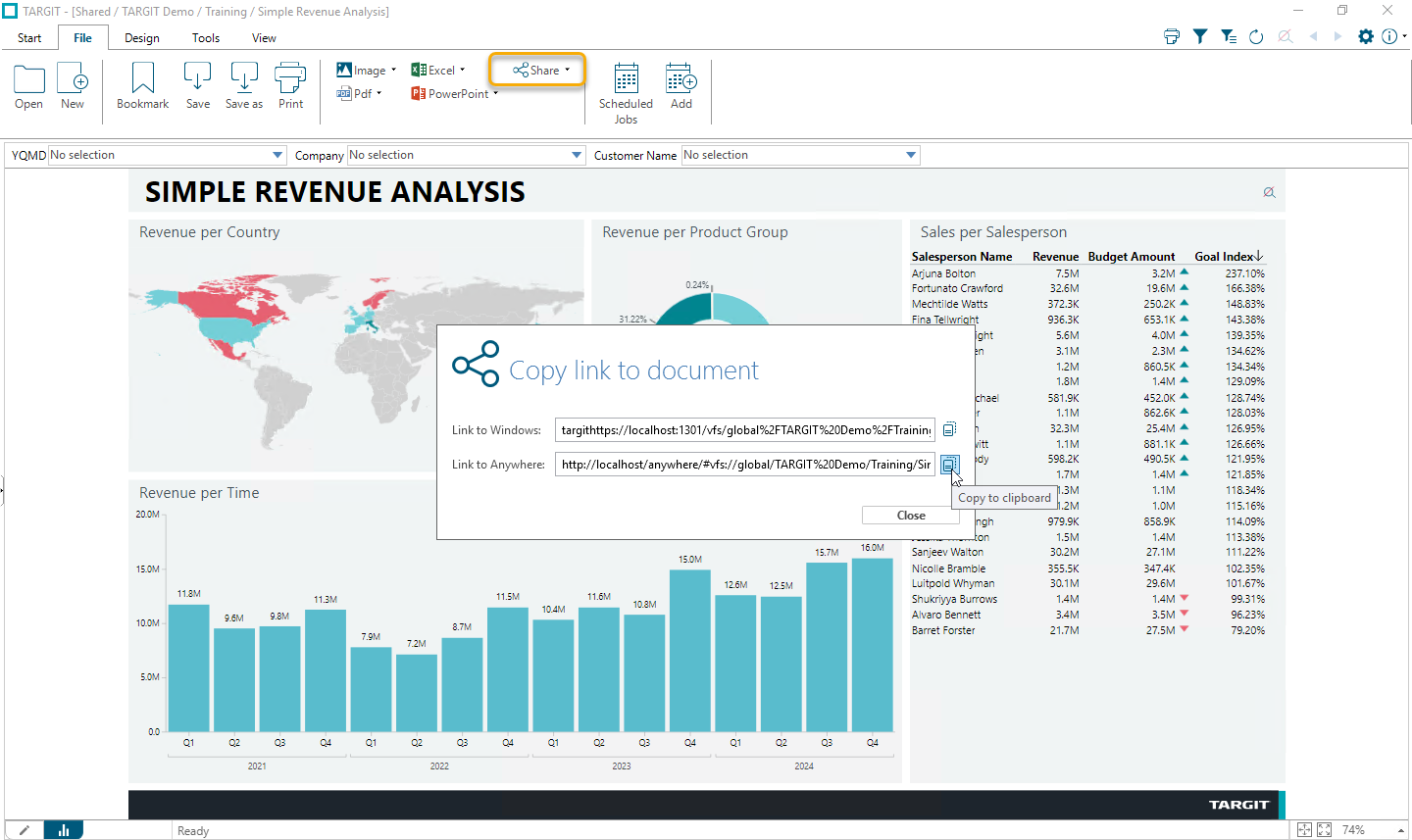Open the filter list icon
The image size is (1412, 840).
1229,36
